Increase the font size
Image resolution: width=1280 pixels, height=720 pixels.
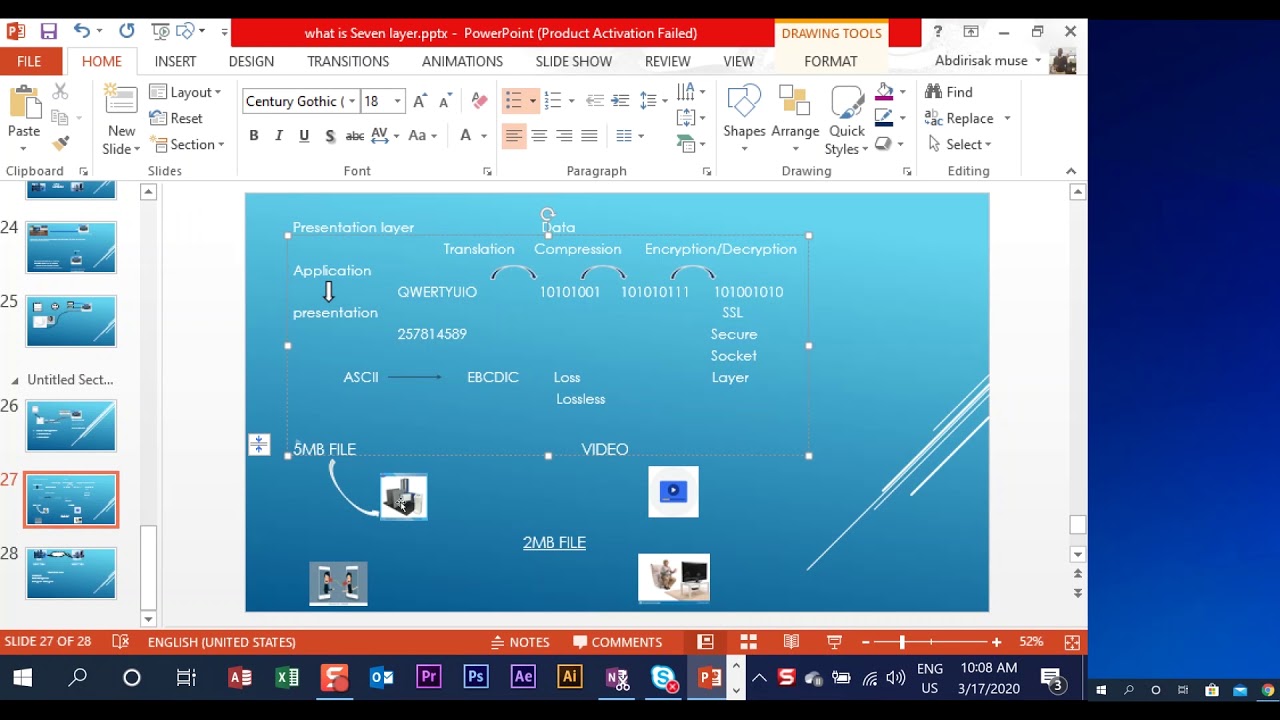(x=420, y=101)
